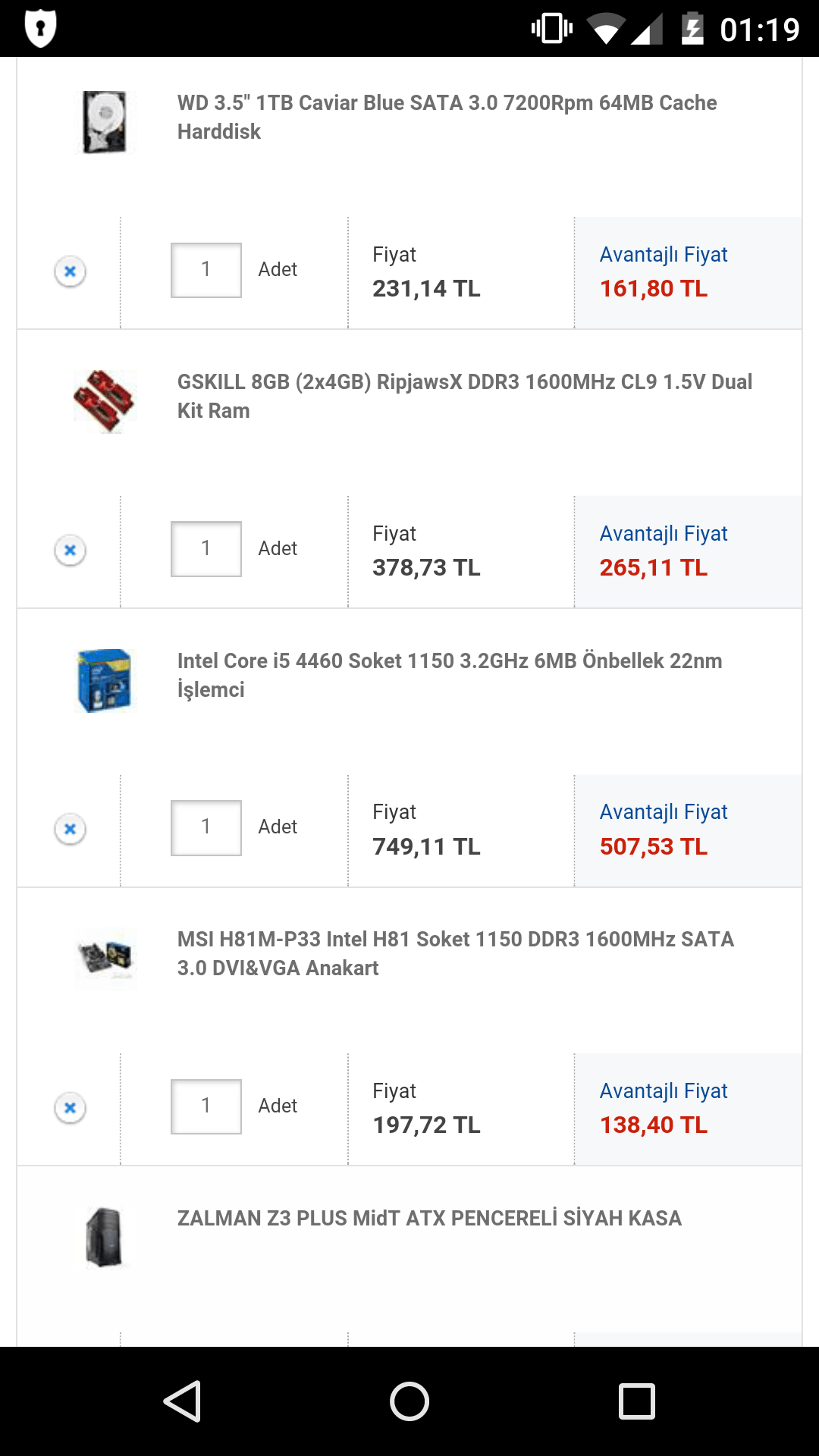
Task: Open the ZALMAN Z3 PLUS KASA link
Action: 429,1219
